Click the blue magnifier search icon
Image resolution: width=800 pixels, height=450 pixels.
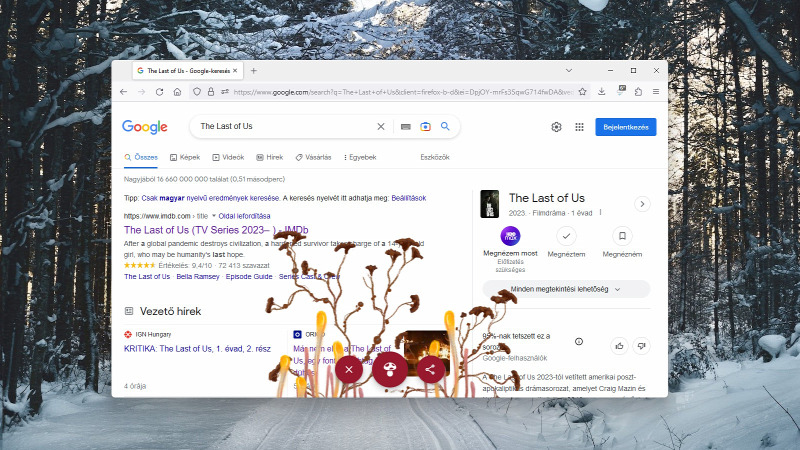click(445, 126)
